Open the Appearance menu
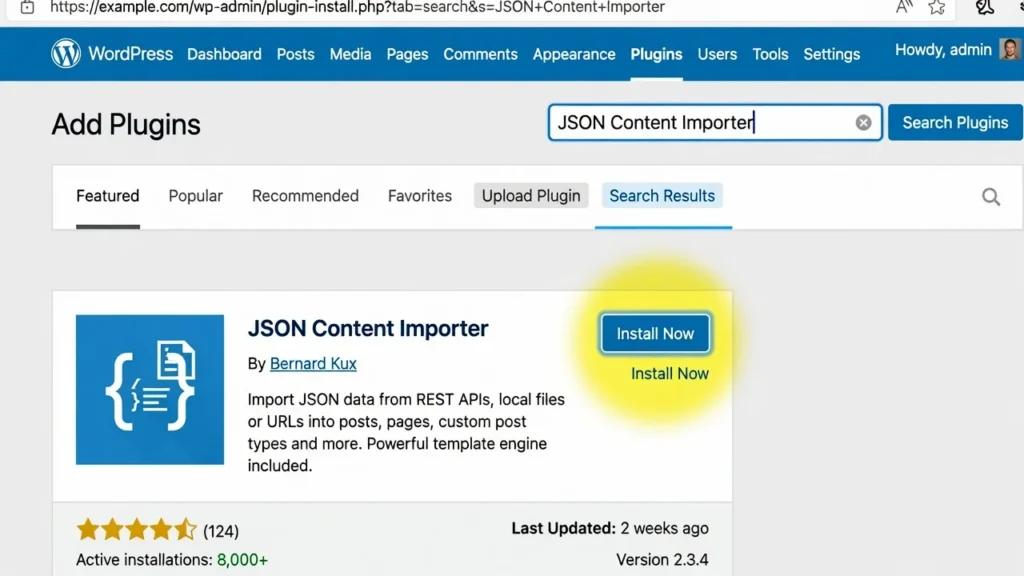This screenshot has height=576, width=1024. [574, 54]
